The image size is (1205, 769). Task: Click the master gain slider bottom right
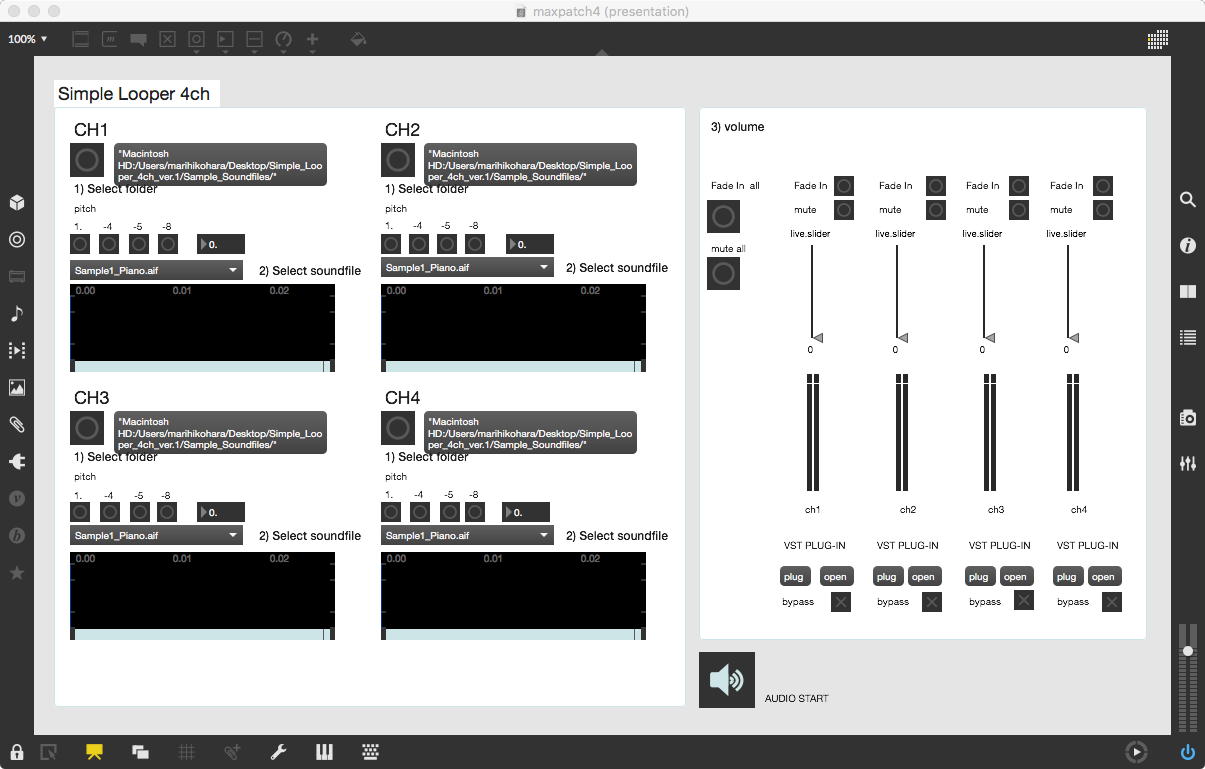click(x=1188, y=651)
